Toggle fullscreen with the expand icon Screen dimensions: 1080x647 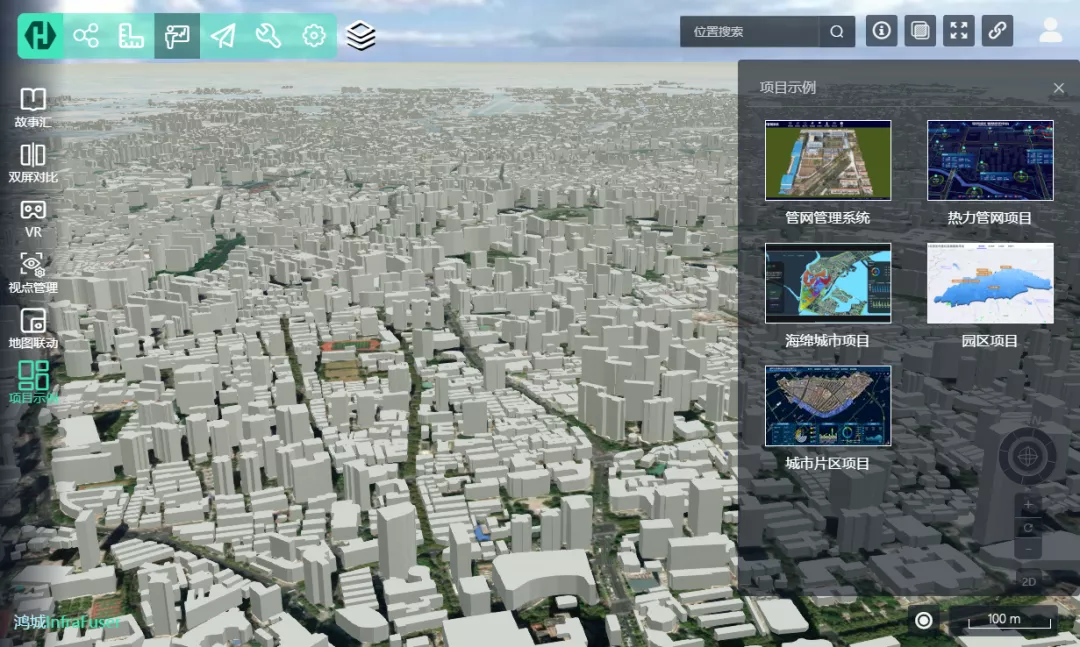coord(959,31)
